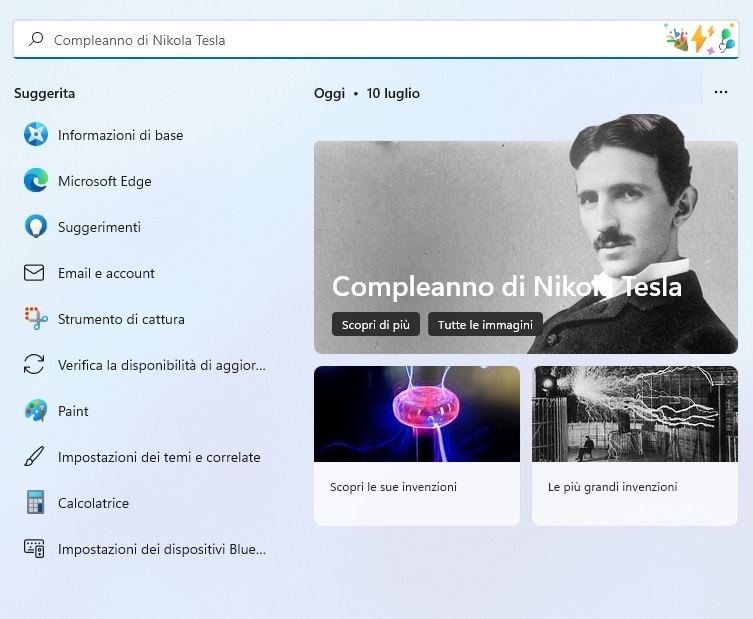Select Verifica la disponibilità di aggior... label

(162, 365)
